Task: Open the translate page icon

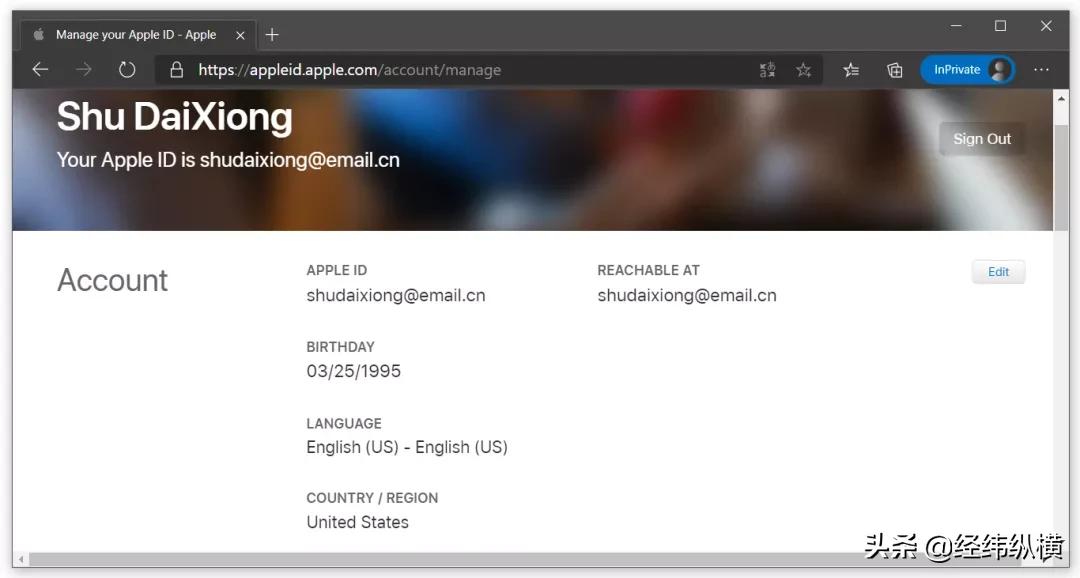Action: click(x=767, y=69)
